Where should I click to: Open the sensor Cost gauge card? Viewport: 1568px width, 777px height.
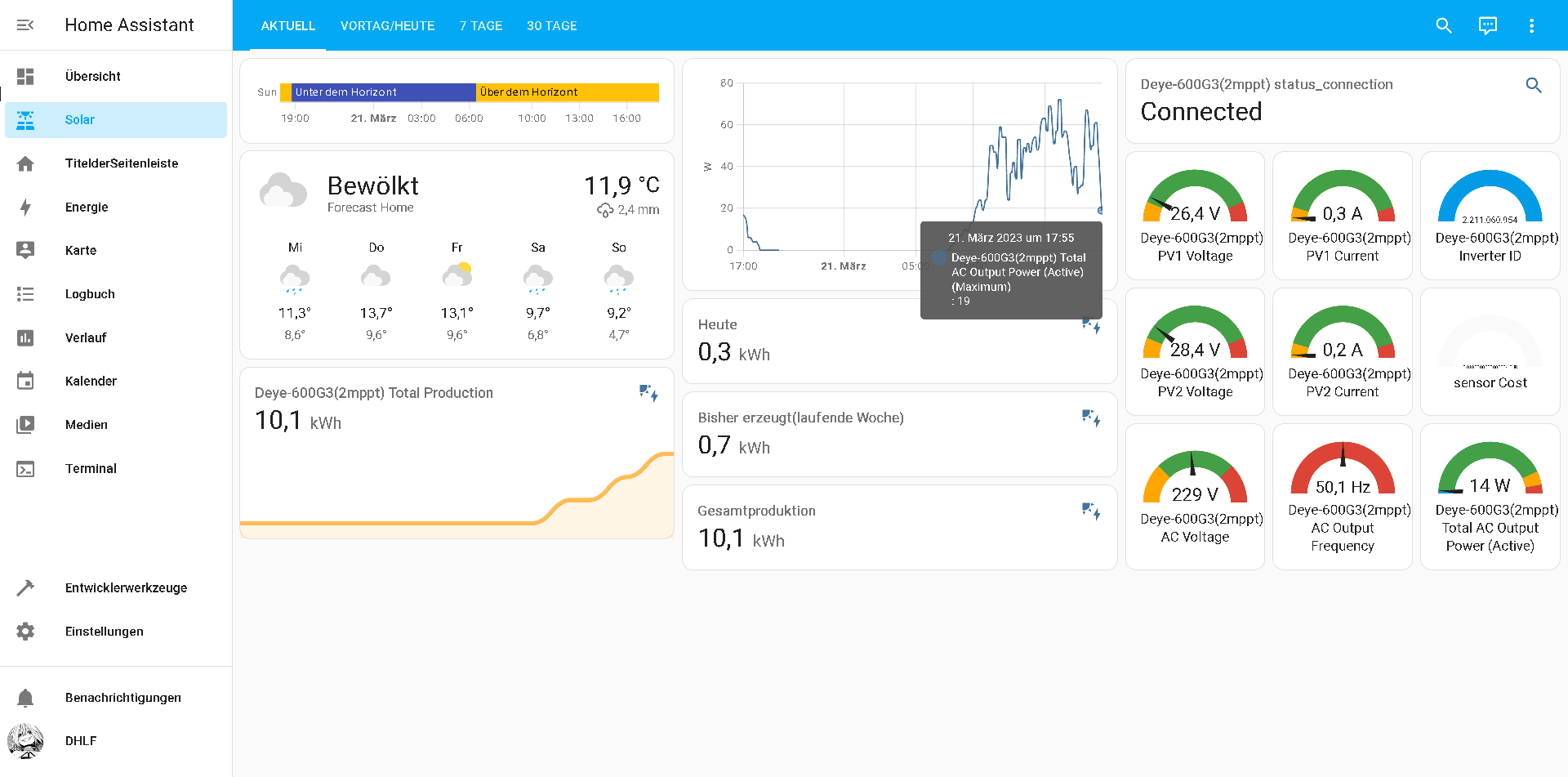click(x=1490, y=351)
